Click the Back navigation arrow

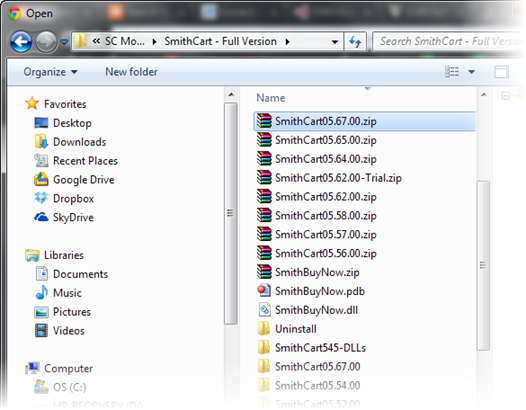(x=21, y=42)
